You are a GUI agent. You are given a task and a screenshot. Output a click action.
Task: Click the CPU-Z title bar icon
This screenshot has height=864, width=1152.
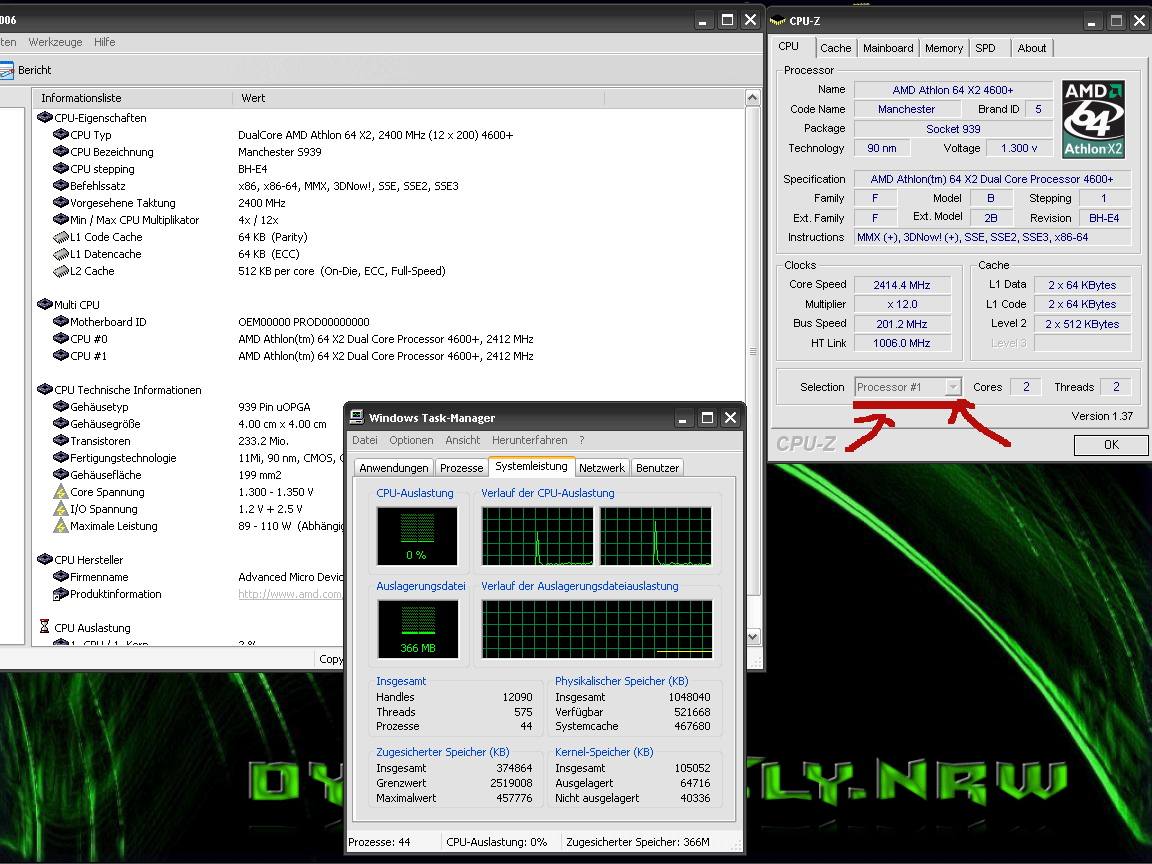[777, 21]
